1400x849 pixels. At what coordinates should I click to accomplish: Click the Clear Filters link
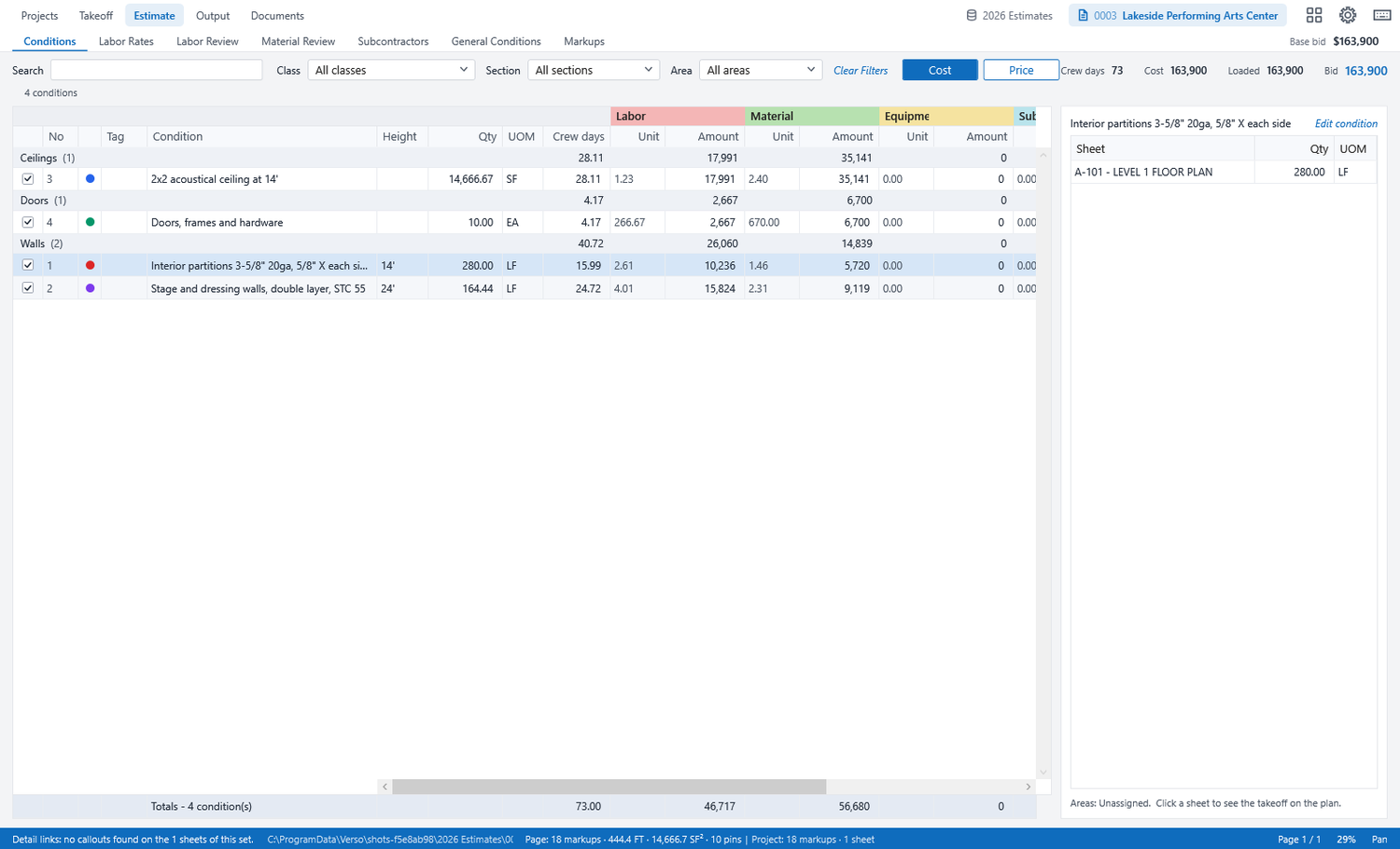[x=861, y=70]
